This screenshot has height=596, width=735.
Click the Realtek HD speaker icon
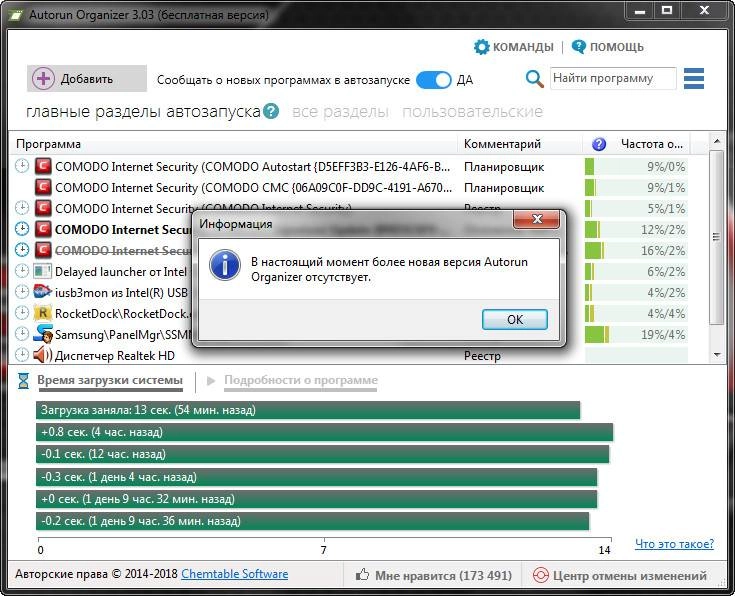43,355
